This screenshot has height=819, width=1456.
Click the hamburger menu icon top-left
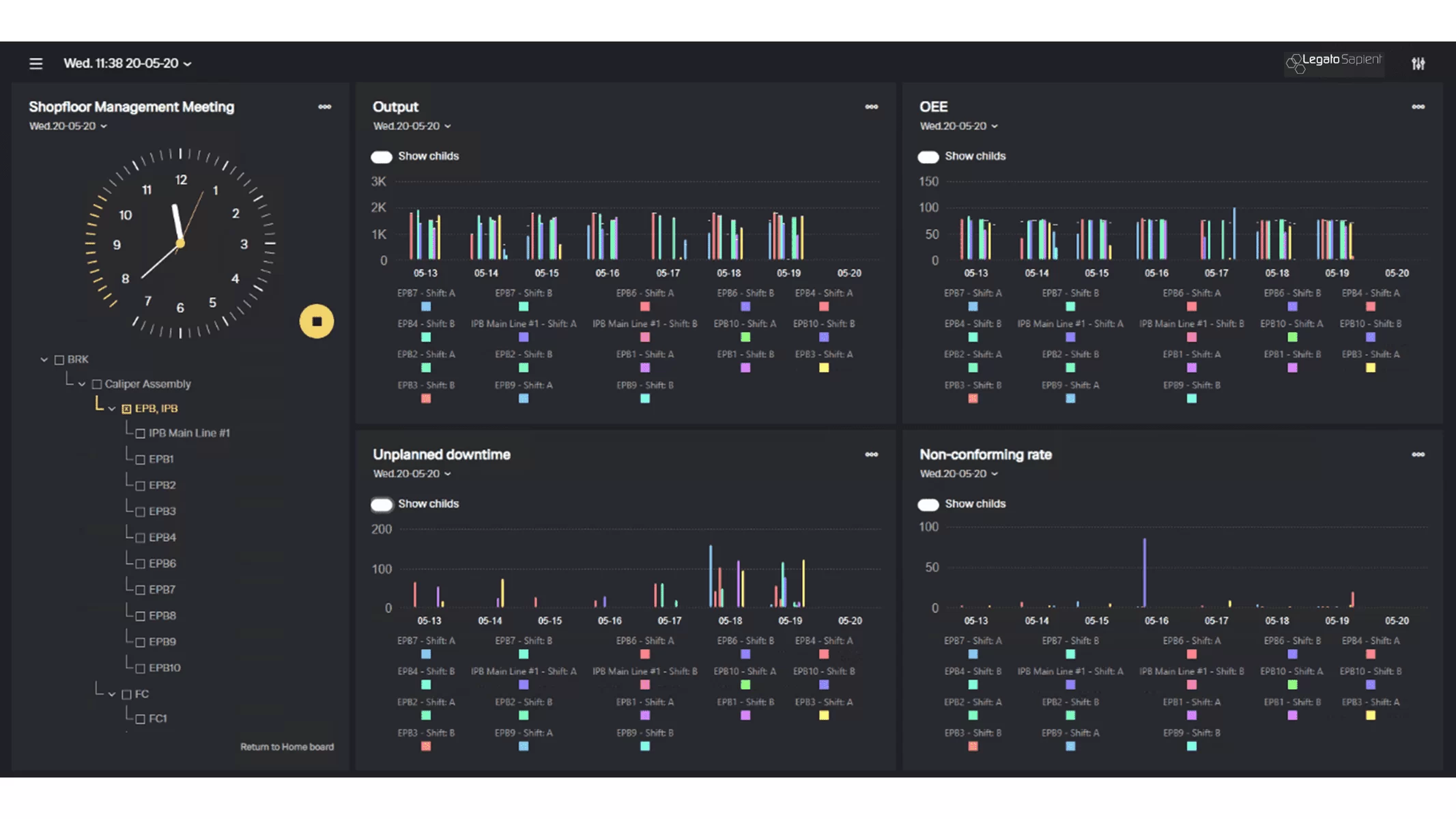[x=36, y=63]
